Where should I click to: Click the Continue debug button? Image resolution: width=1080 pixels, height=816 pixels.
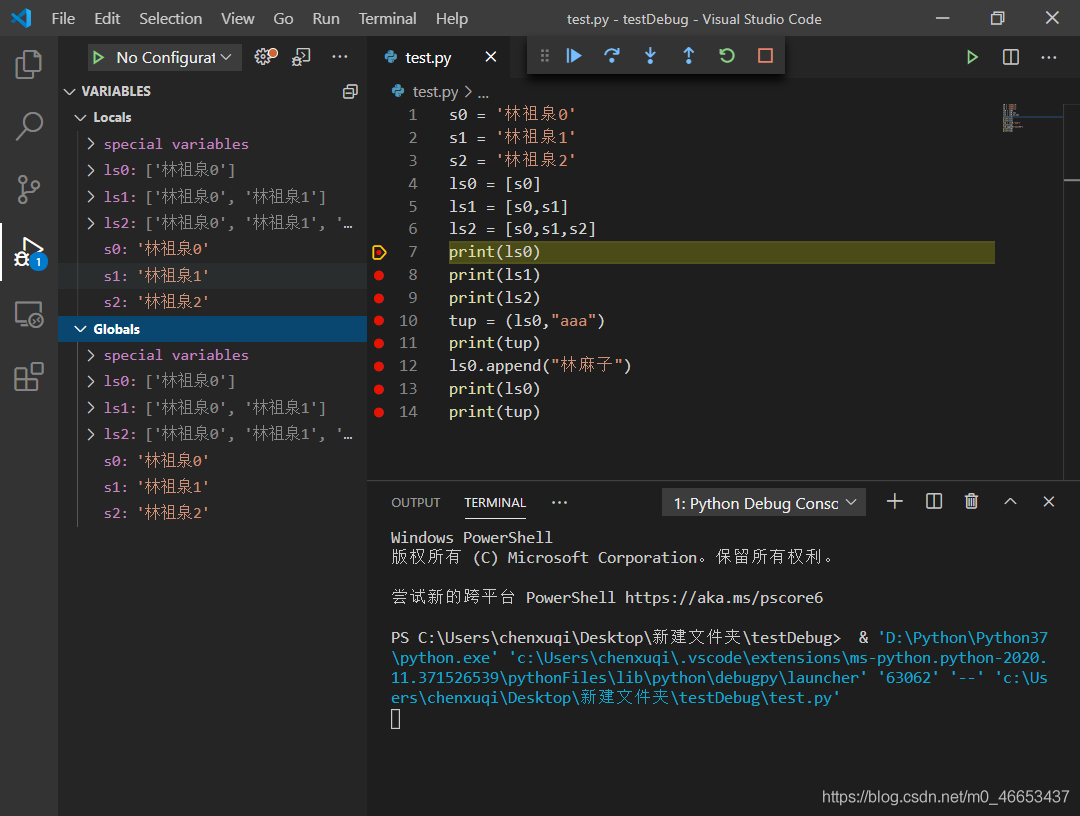[x=574, y=56]
